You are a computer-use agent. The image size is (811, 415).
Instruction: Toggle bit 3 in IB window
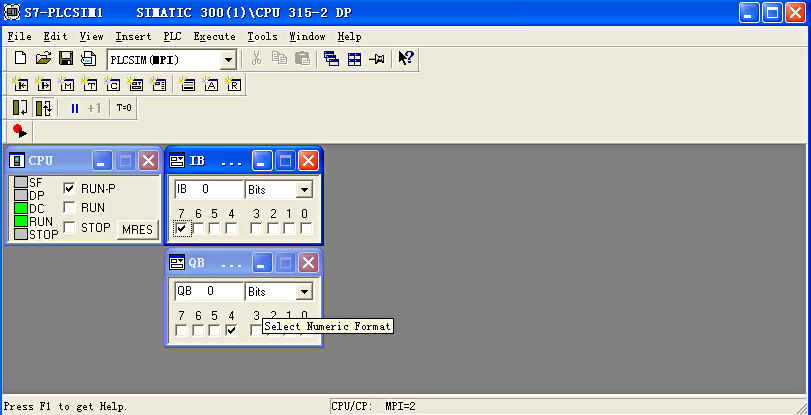point(256,228)
